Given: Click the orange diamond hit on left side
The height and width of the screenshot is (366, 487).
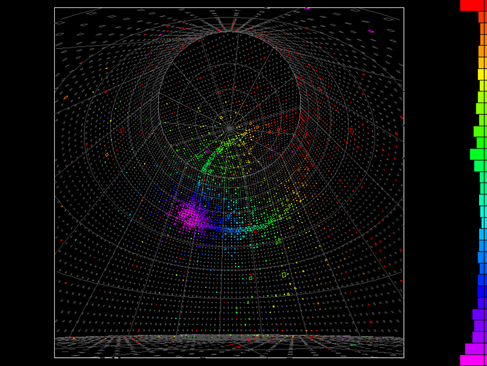Looking at the screenshot, I should tap(107, 155).
